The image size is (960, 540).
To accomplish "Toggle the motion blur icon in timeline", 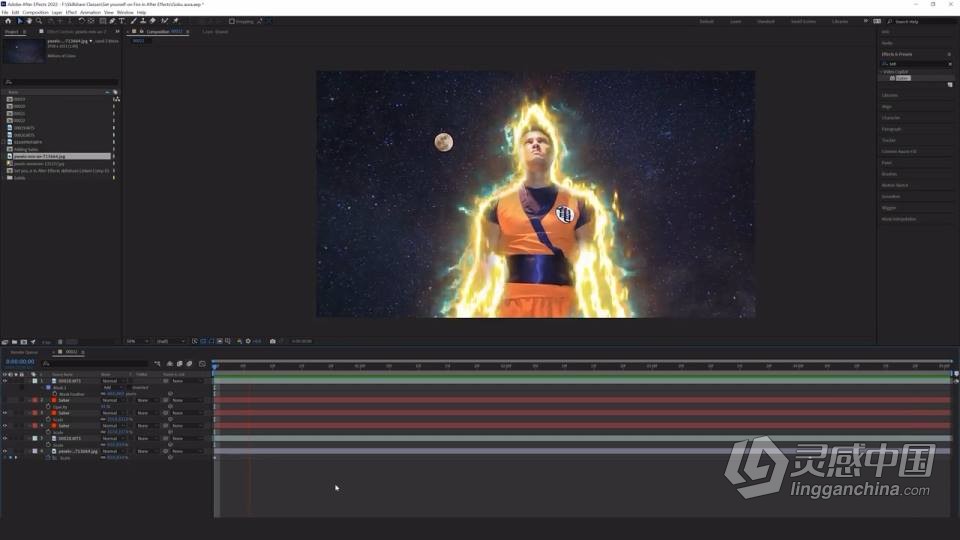I will click(x=189, y=364).
